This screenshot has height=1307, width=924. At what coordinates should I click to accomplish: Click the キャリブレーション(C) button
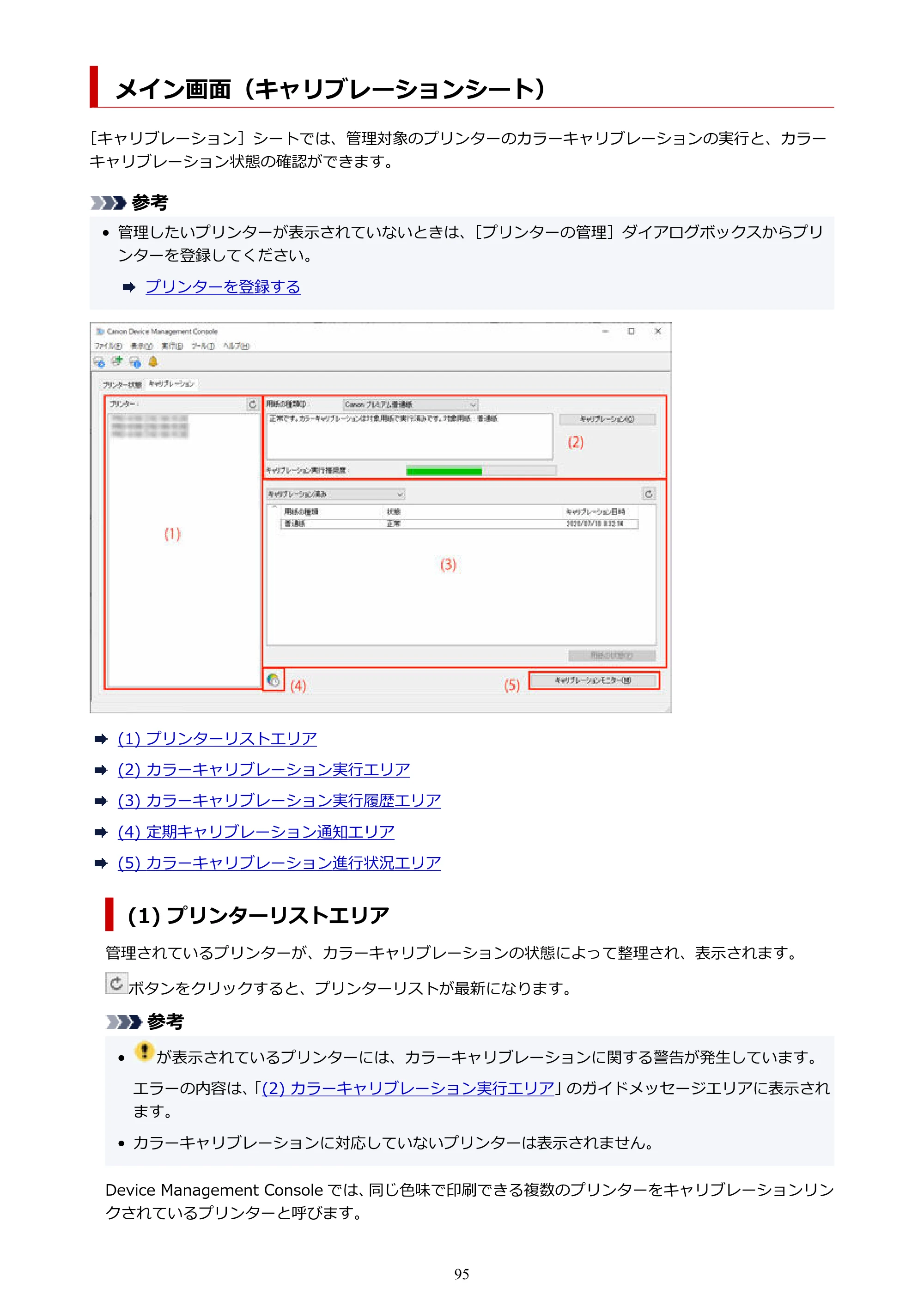(607, 419)
